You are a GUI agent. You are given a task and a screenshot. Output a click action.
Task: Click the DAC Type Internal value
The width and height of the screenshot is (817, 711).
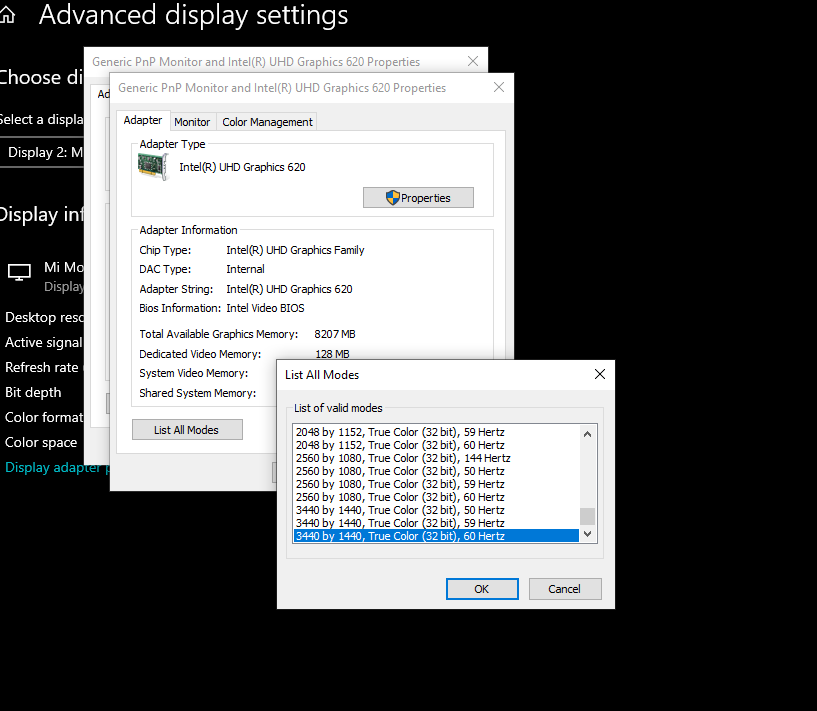tap(245, 269)
